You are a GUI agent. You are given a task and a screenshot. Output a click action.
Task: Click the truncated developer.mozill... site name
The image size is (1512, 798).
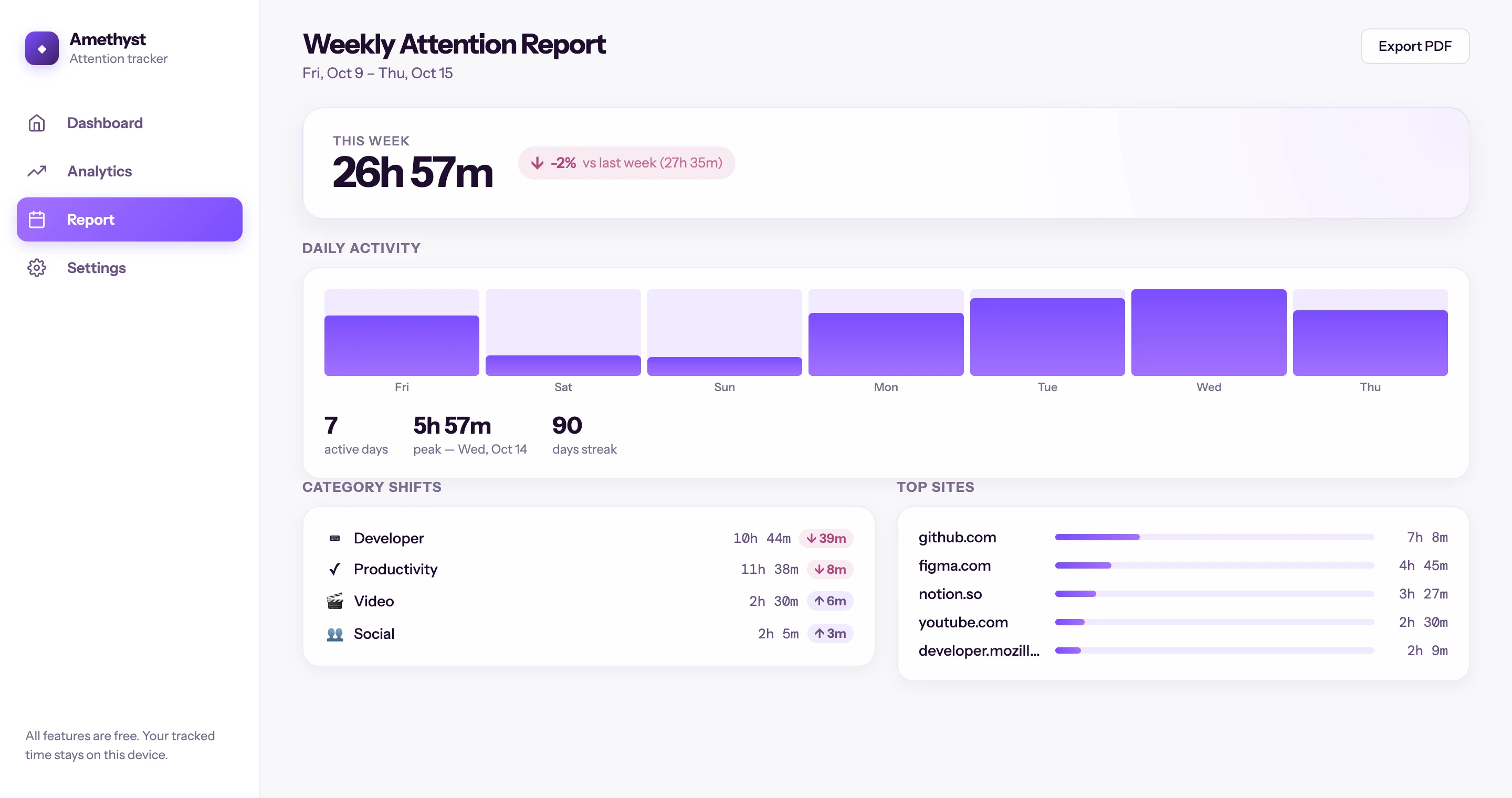pyautogui.click(x=979, y=650)
